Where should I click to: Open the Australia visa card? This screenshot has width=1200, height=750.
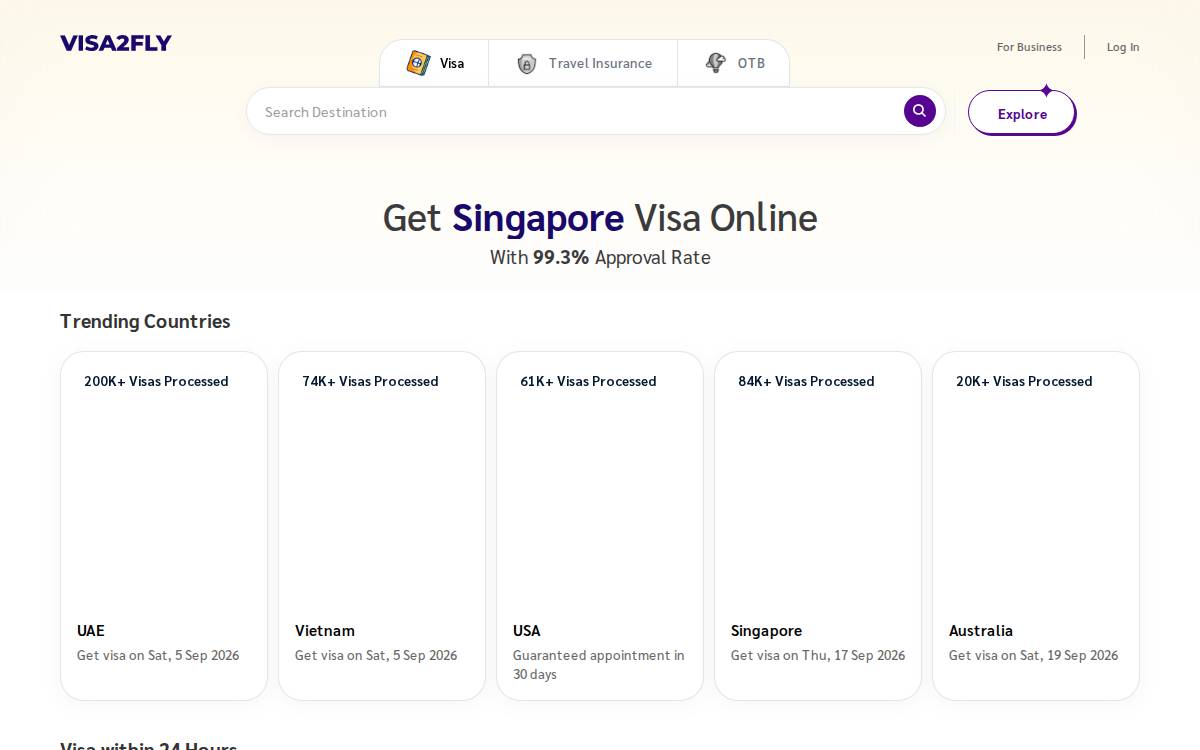tap(1036, 526)
